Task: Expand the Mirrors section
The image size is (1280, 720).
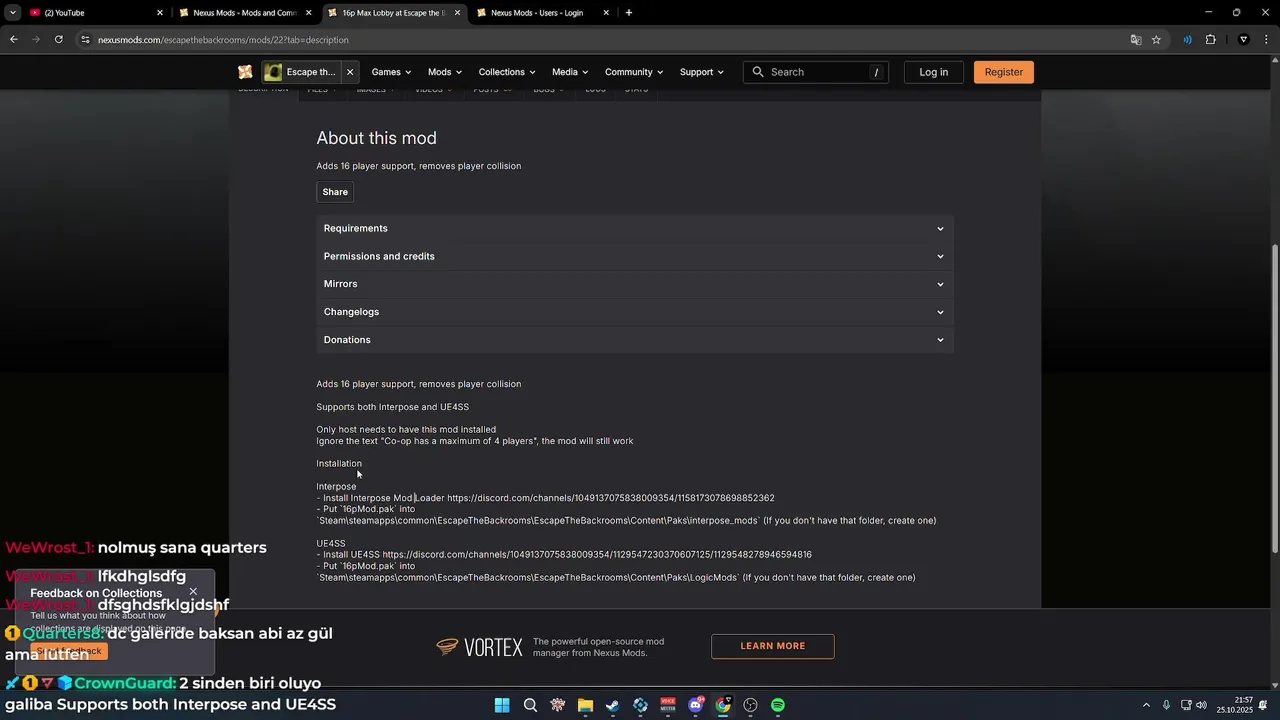Action: 634,284
